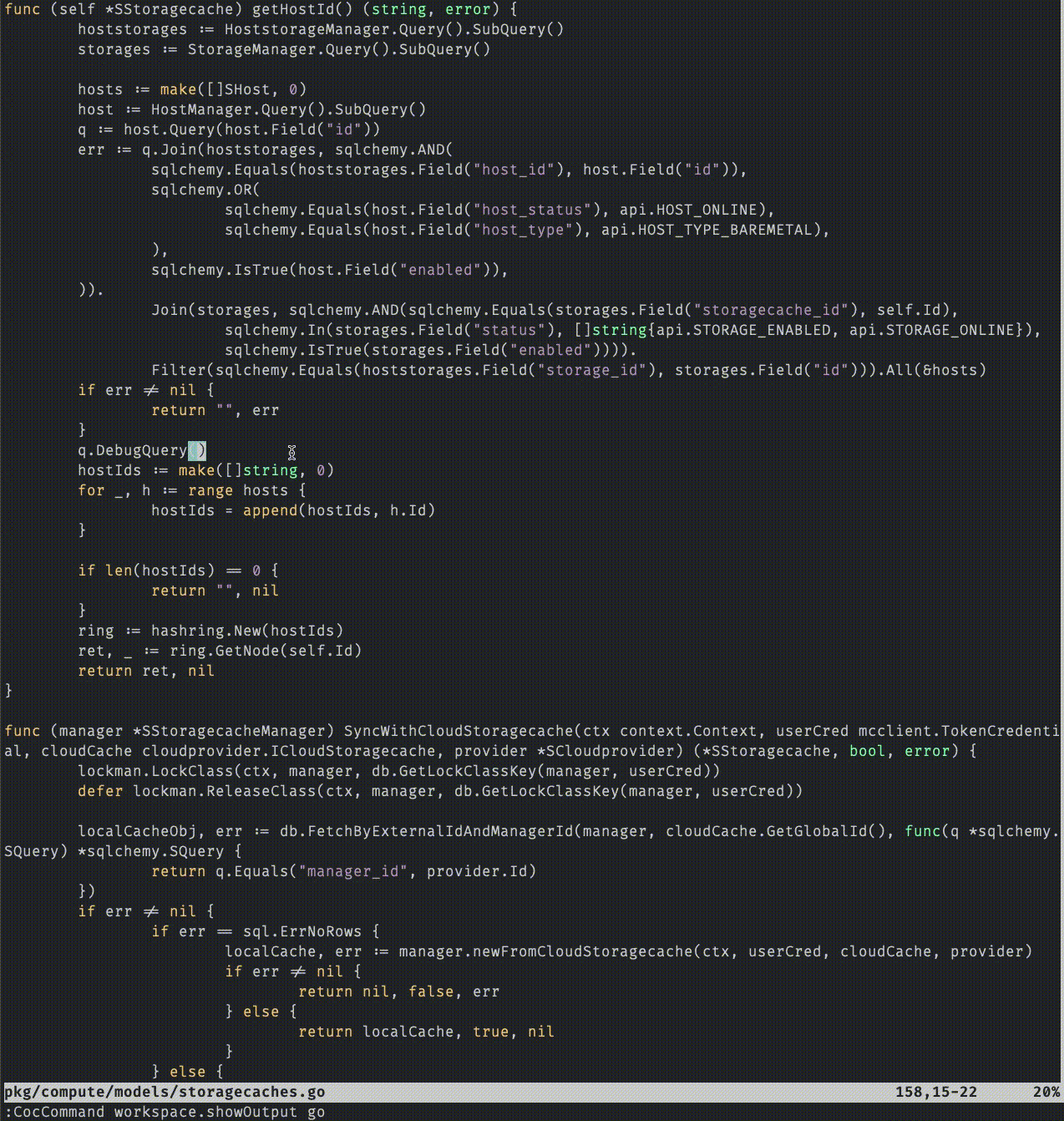Image resolution: width=1064 pixels, height=1121 pixels.
Task: Click the for range hosts loop line
Action: pyautogui.click(x=192, y=489)
